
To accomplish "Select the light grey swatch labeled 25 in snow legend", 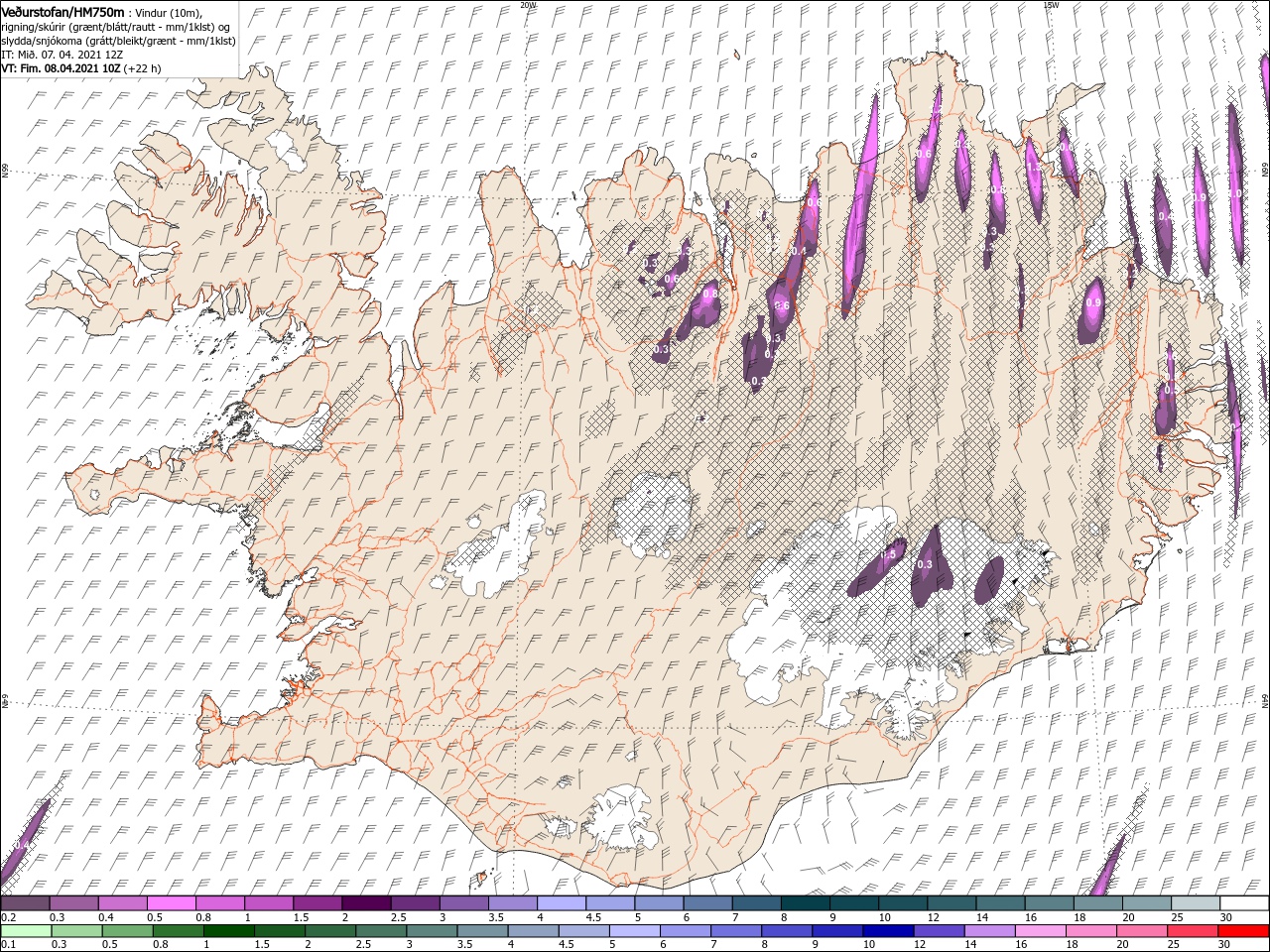I will (1196, 902).
